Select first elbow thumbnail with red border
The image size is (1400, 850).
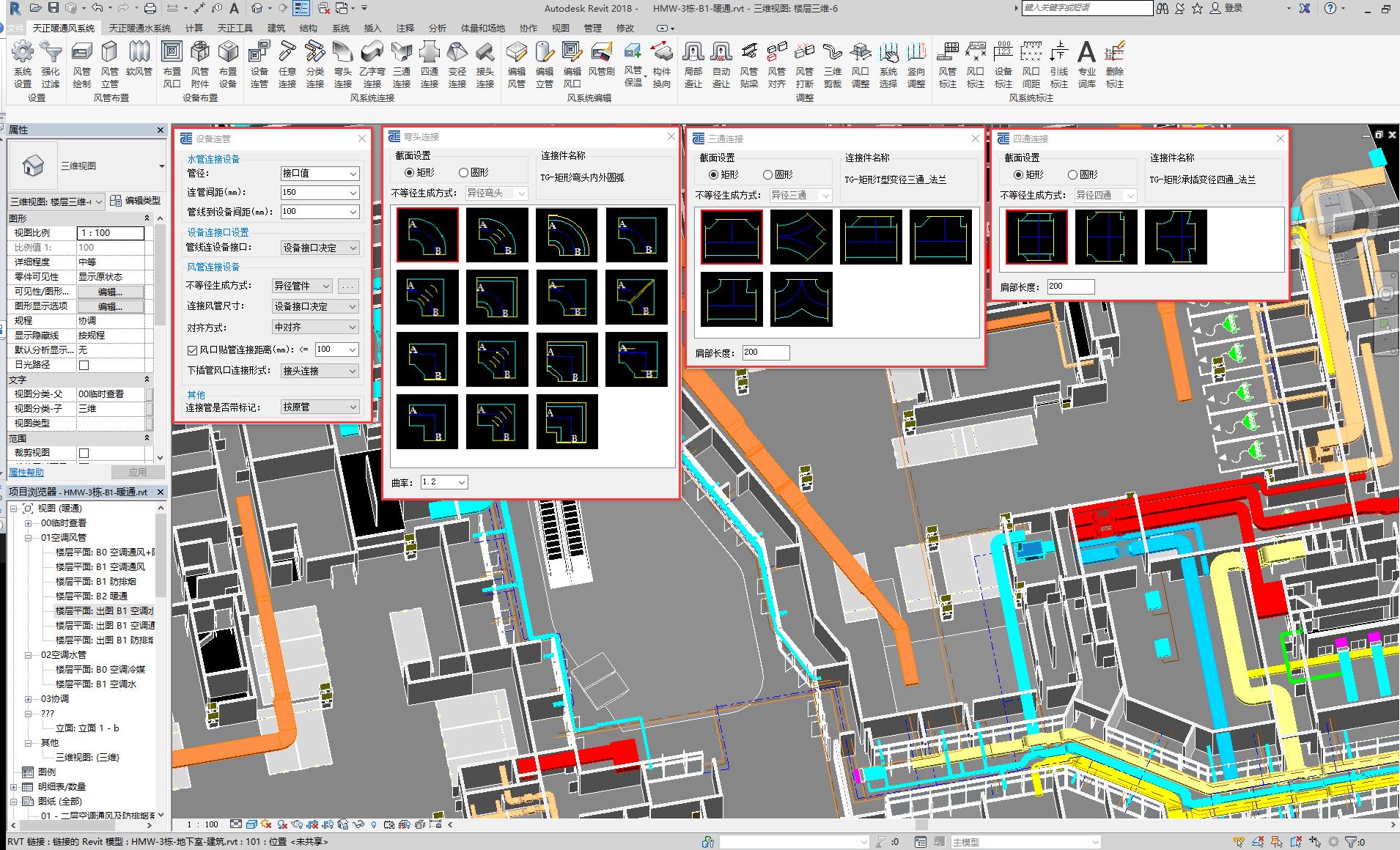click(427, 234)
